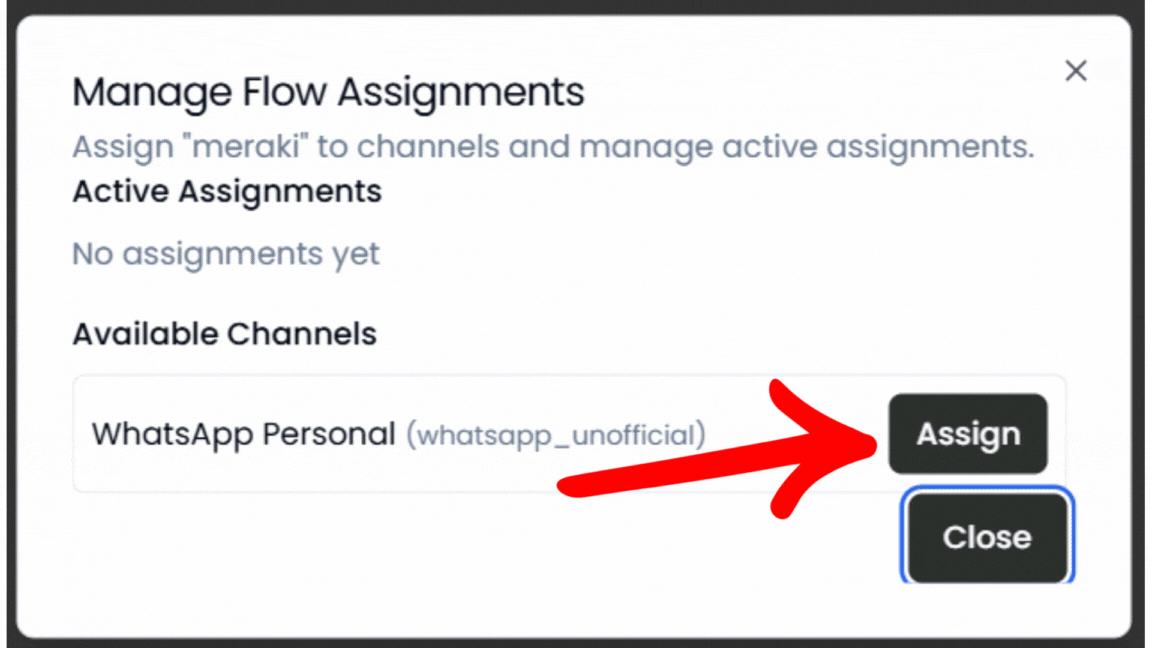
Task: Dismiss the dialog with the X icon
Action: [x=1075, y=70]
